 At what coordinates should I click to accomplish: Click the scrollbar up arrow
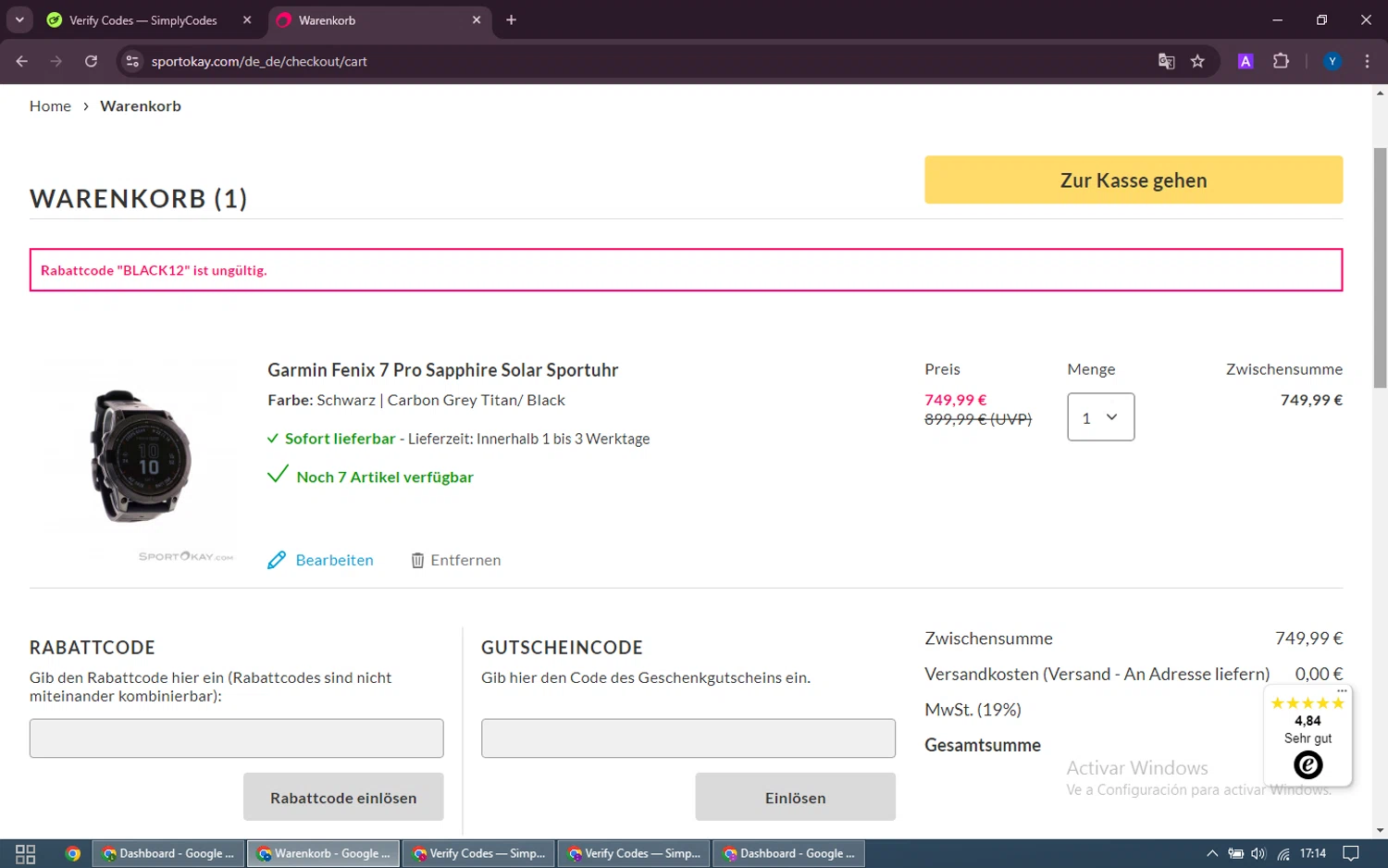click(1380, 93)
